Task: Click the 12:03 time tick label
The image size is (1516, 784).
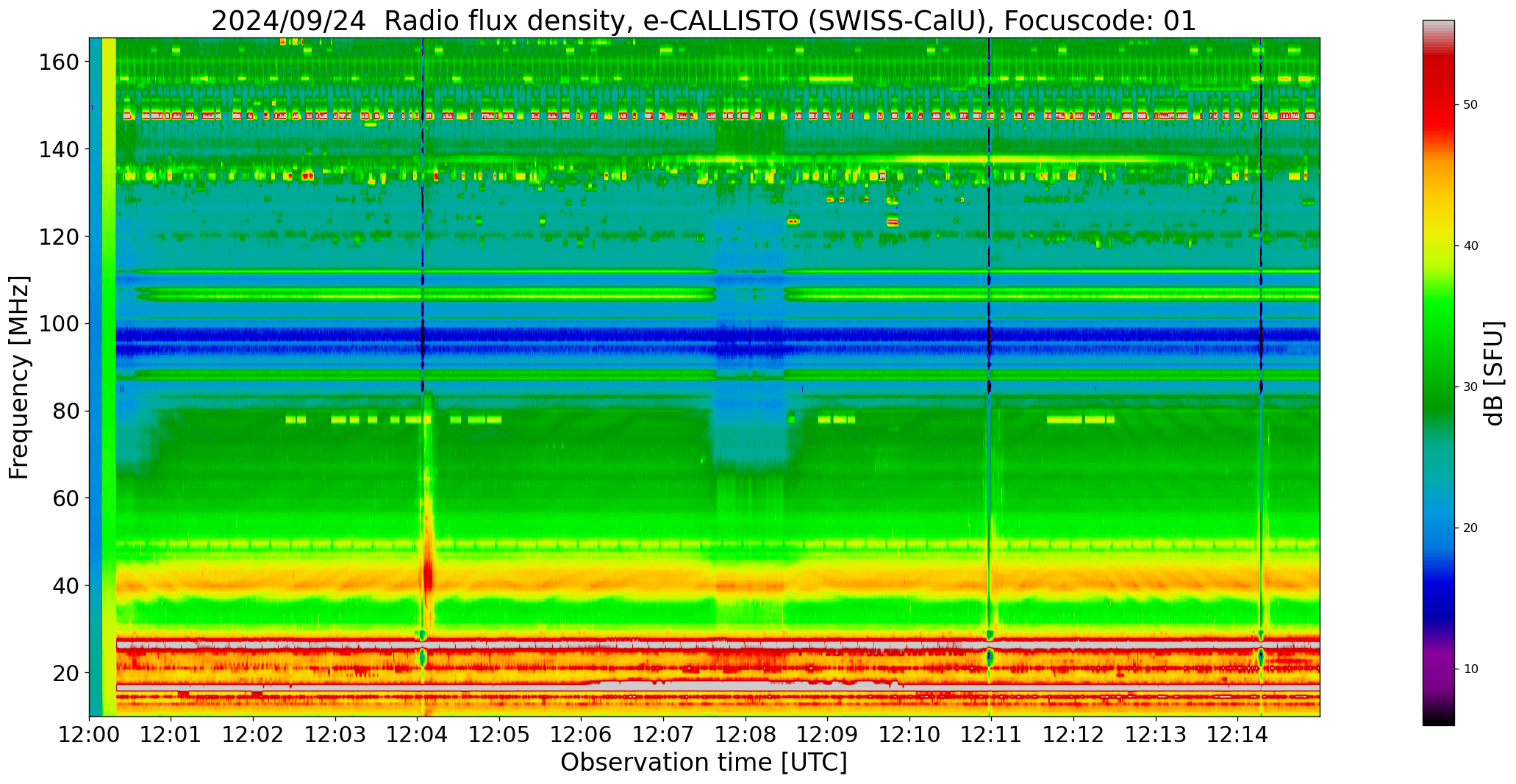Action: pos(336,734)
